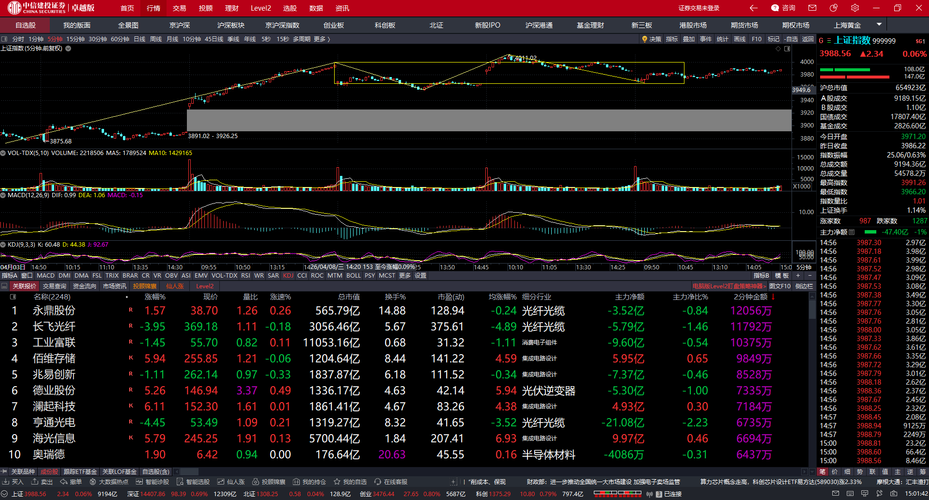This screenshot has width=929, height=500.
Task: Click the China Securities logo
Action: point(37,8)
